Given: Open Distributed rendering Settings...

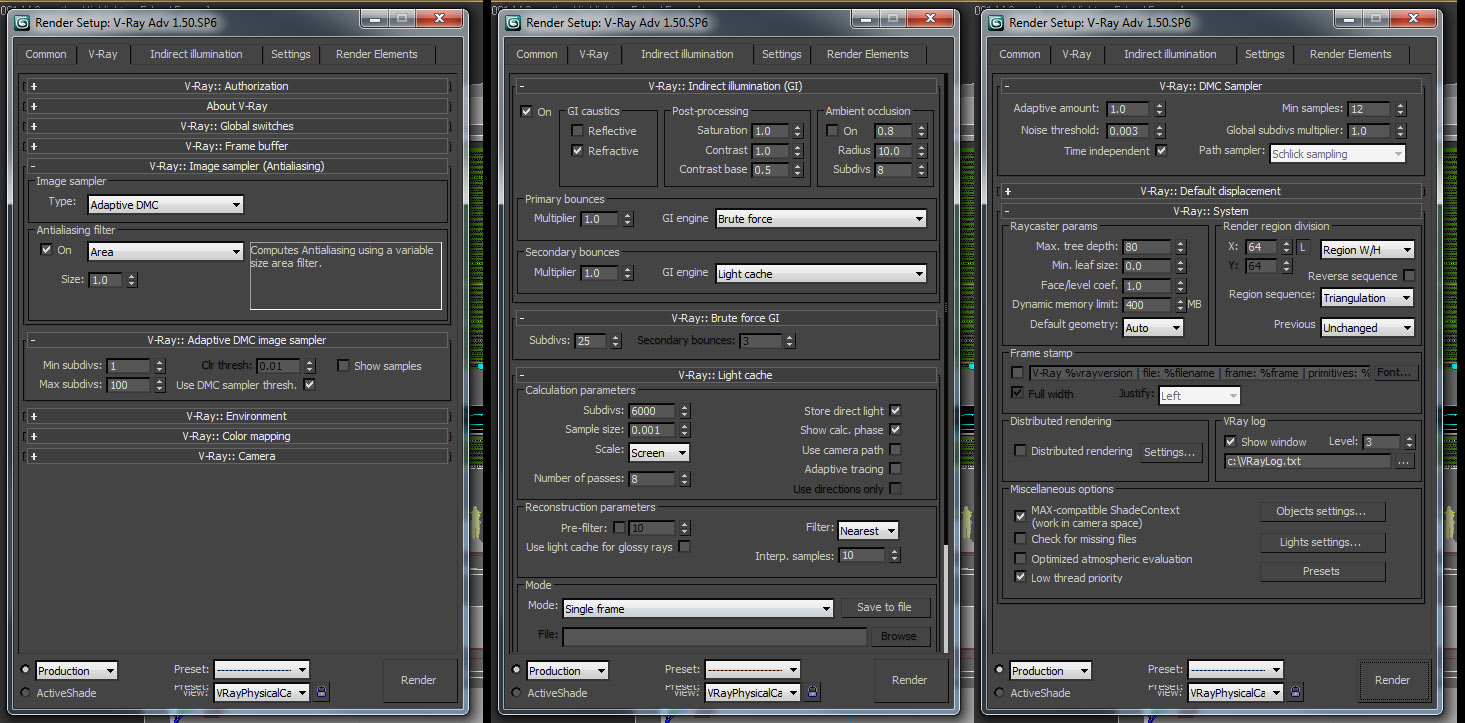Looking at the screenshot, I should tap(1170, 452).
